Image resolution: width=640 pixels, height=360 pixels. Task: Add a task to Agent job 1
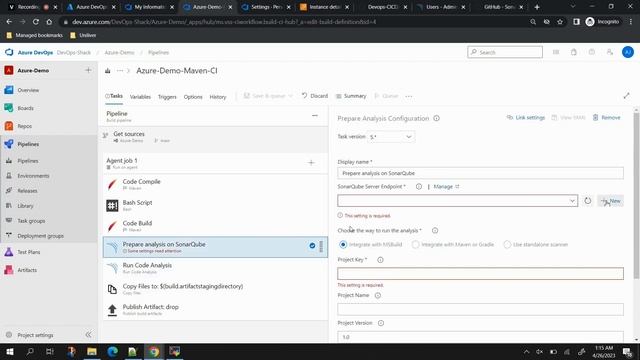coord(311,163)
